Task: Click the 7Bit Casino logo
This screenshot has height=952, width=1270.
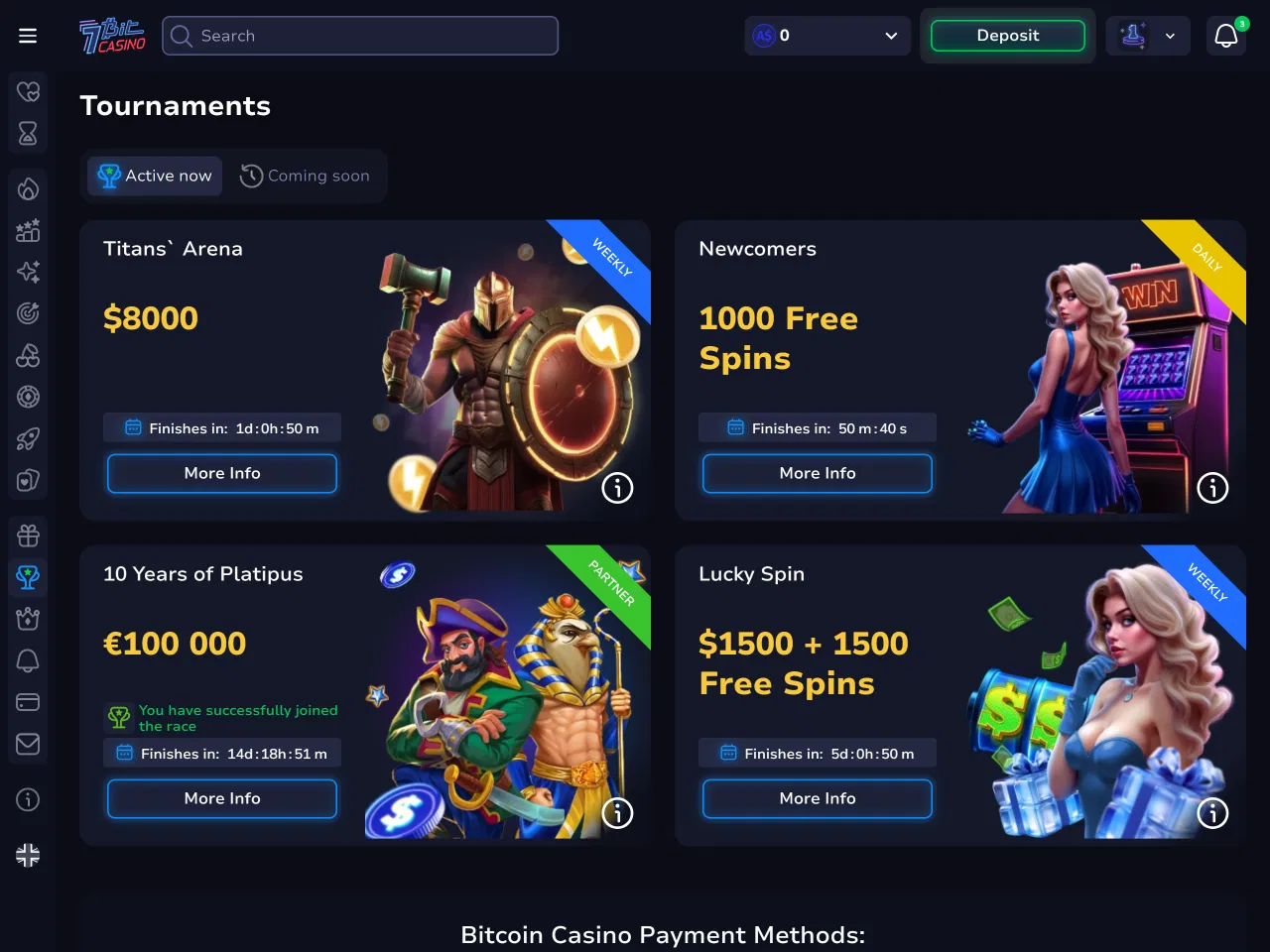Action: (112, 36)
